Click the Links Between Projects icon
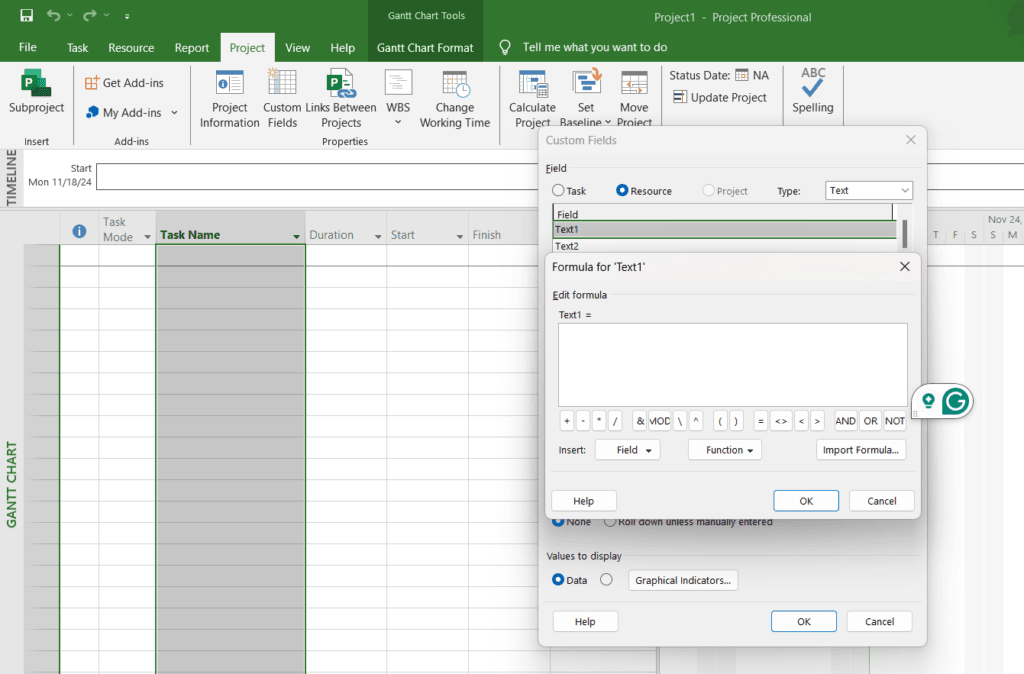Image resolution: width=1024 pixels, height=674 pixels. coord(341,97)
